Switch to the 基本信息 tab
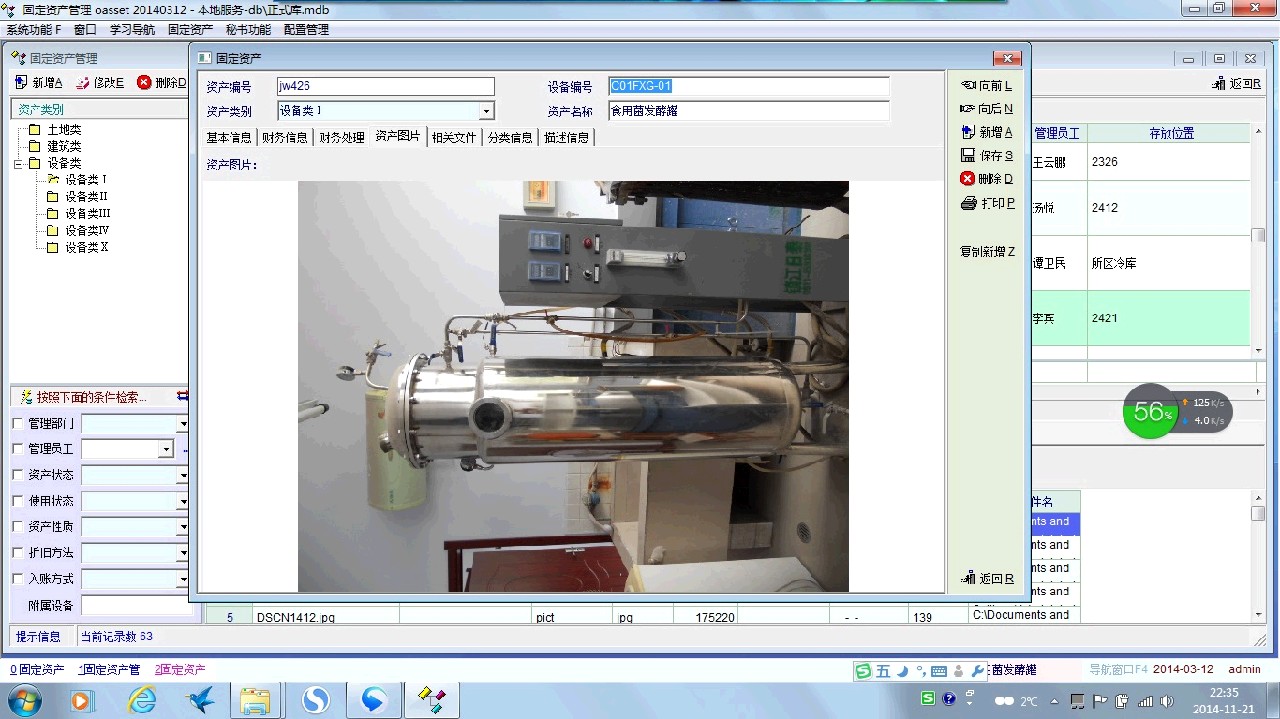Viewport: 1280px width, 719px height. pos(229,137)
